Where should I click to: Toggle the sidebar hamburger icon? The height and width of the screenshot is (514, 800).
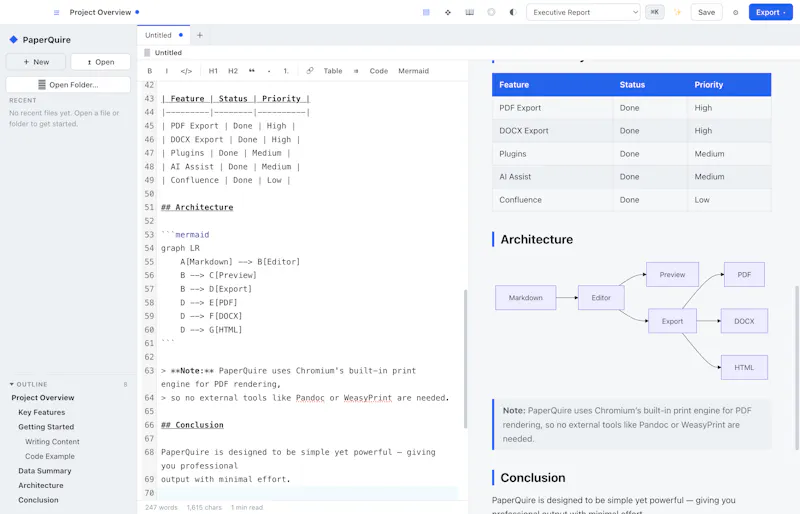click(x=56, y=12)
